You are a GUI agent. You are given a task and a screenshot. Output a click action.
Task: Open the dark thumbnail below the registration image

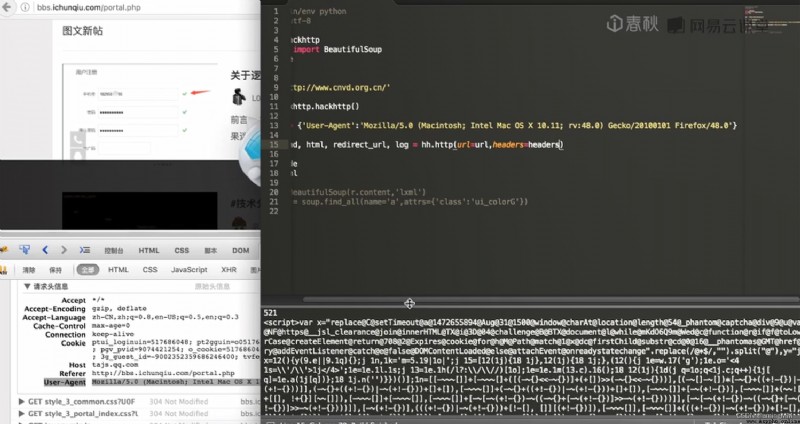click(x=140, y=210)
